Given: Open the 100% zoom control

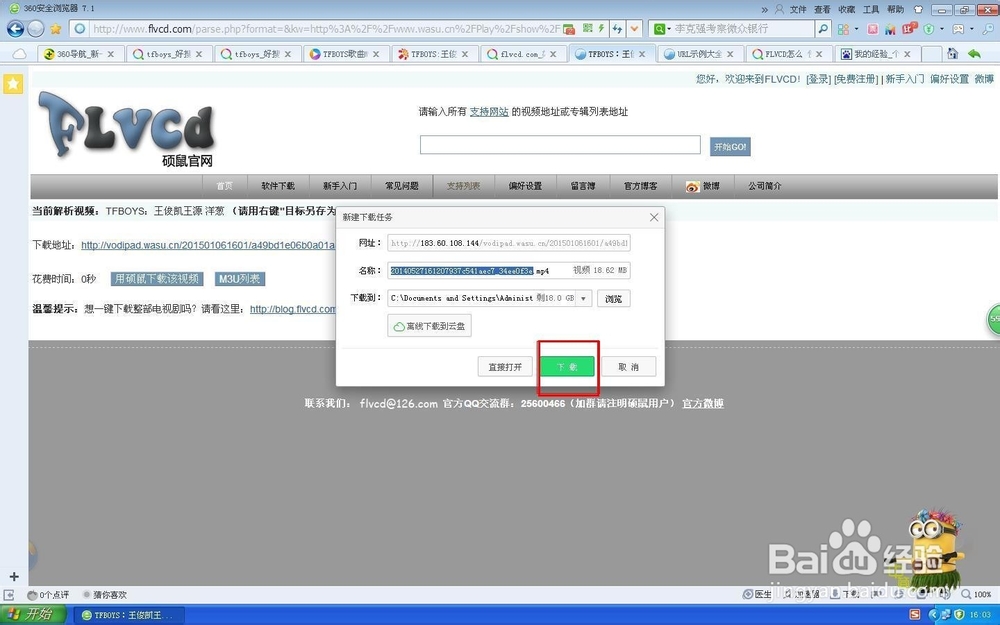Looking at the screenshot, I should pyautogui.click(x=976, y=594).
